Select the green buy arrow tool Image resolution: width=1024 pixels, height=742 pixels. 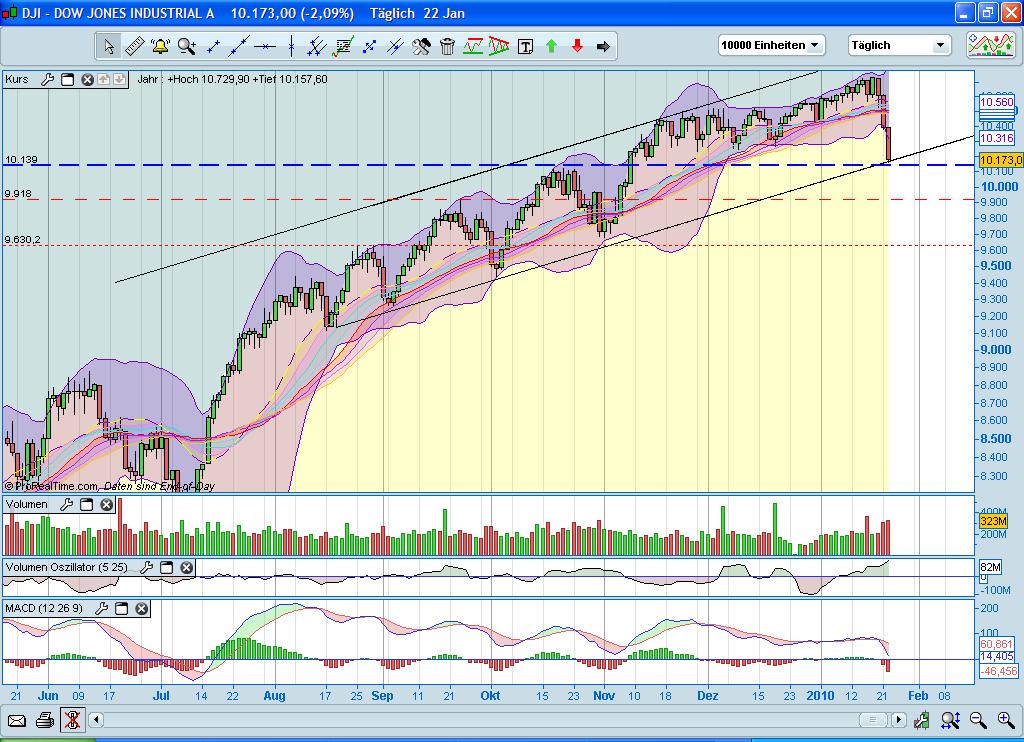pyautogui.click(x=551, y=46)
